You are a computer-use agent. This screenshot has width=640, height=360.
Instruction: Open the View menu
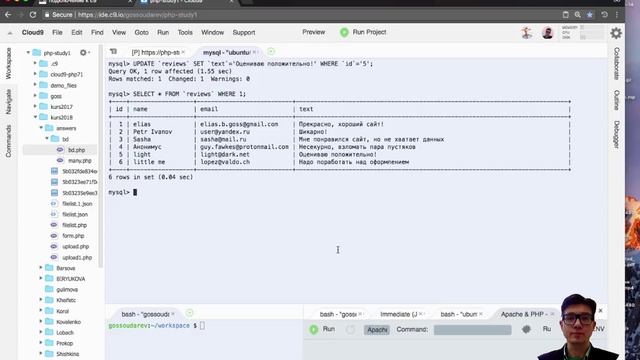tap(119, 32)
